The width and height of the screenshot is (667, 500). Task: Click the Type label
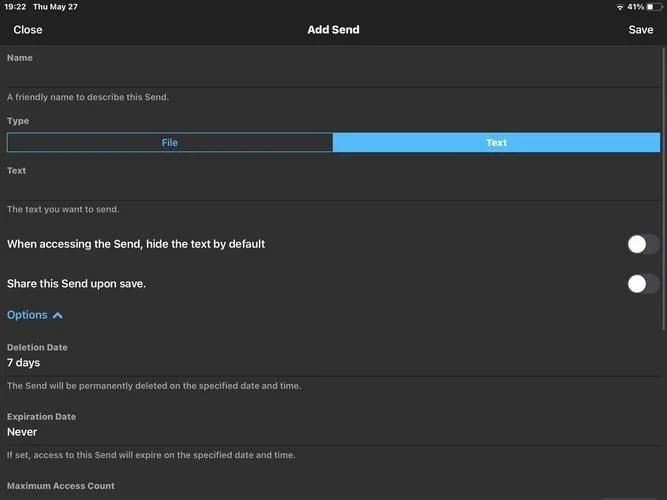[x=18, y=121]
